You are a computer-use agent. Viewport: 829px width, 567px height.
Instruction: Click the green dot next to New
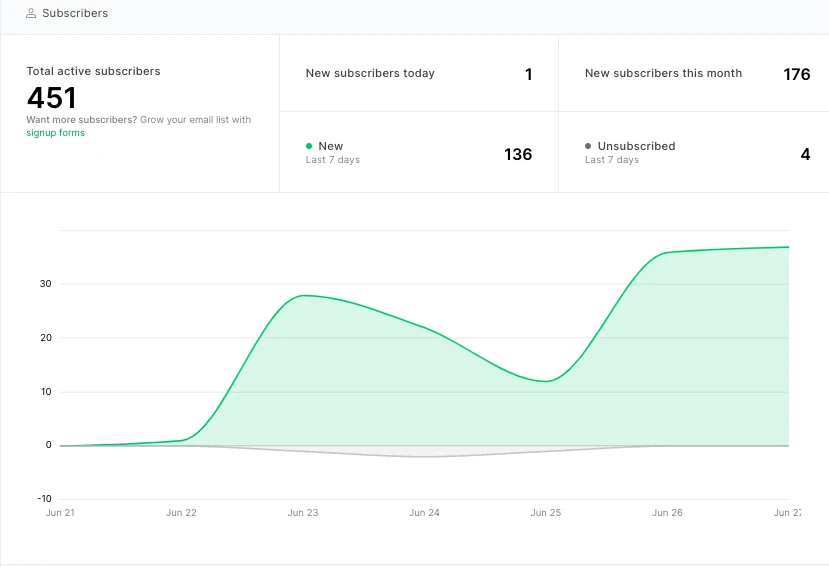pyautogui.click(x=309, y=146)
